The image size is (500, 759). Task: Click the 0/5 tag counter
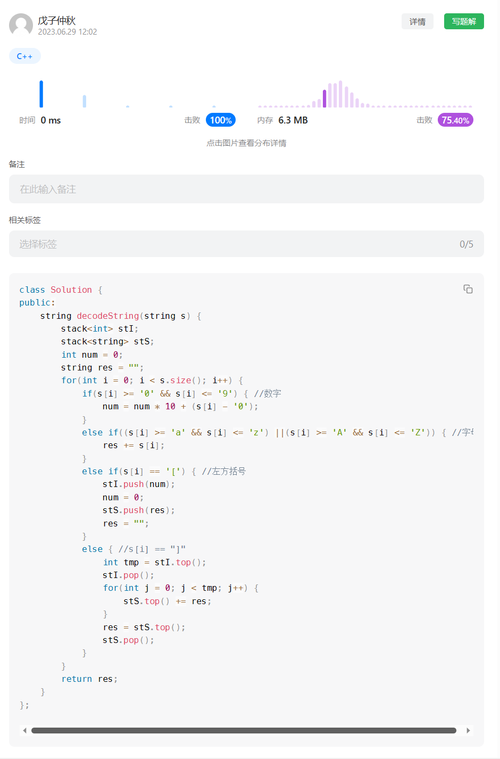click(466, 244)
